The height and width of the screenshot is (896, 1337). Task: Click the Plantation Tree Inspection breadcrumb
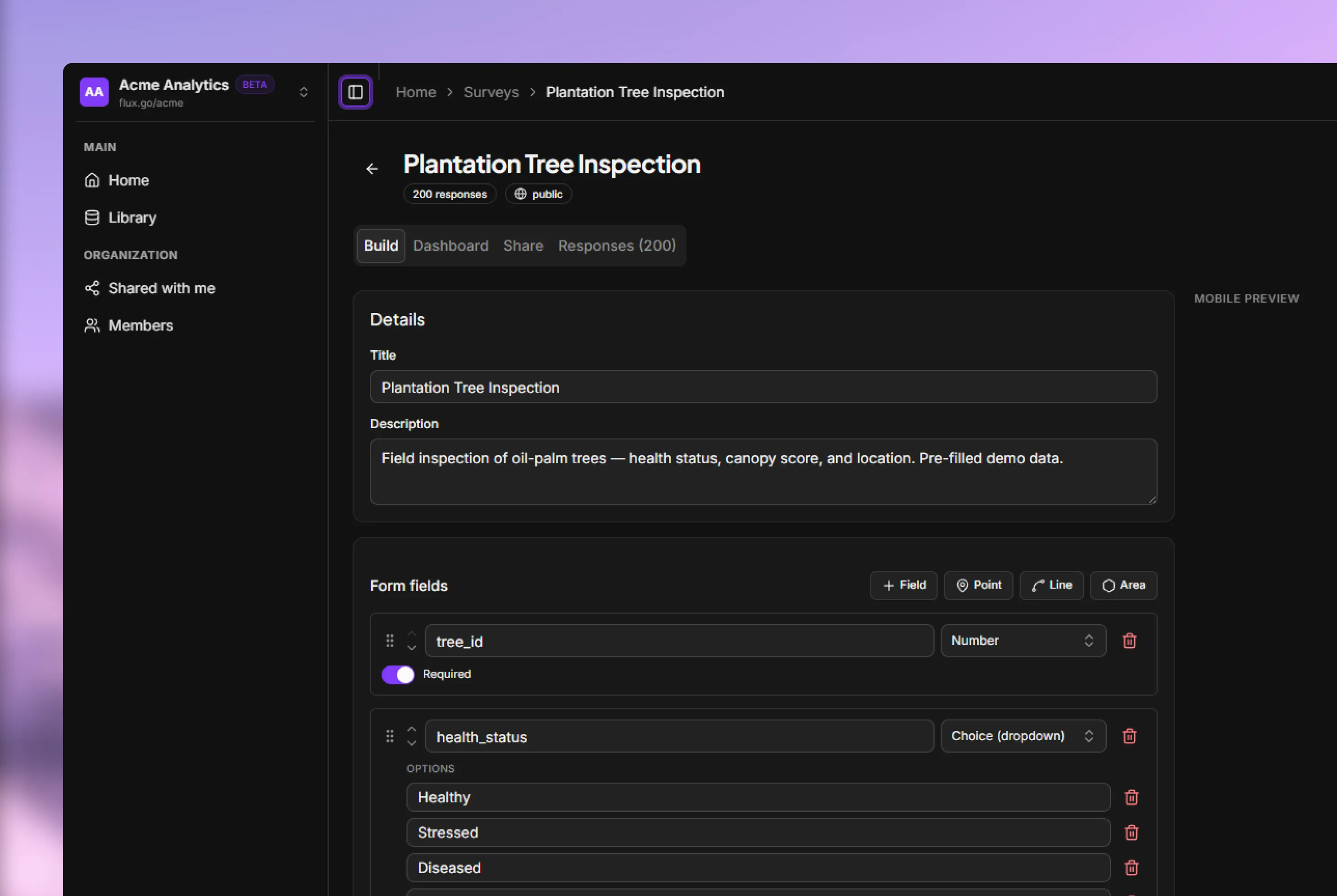point(634,92)
